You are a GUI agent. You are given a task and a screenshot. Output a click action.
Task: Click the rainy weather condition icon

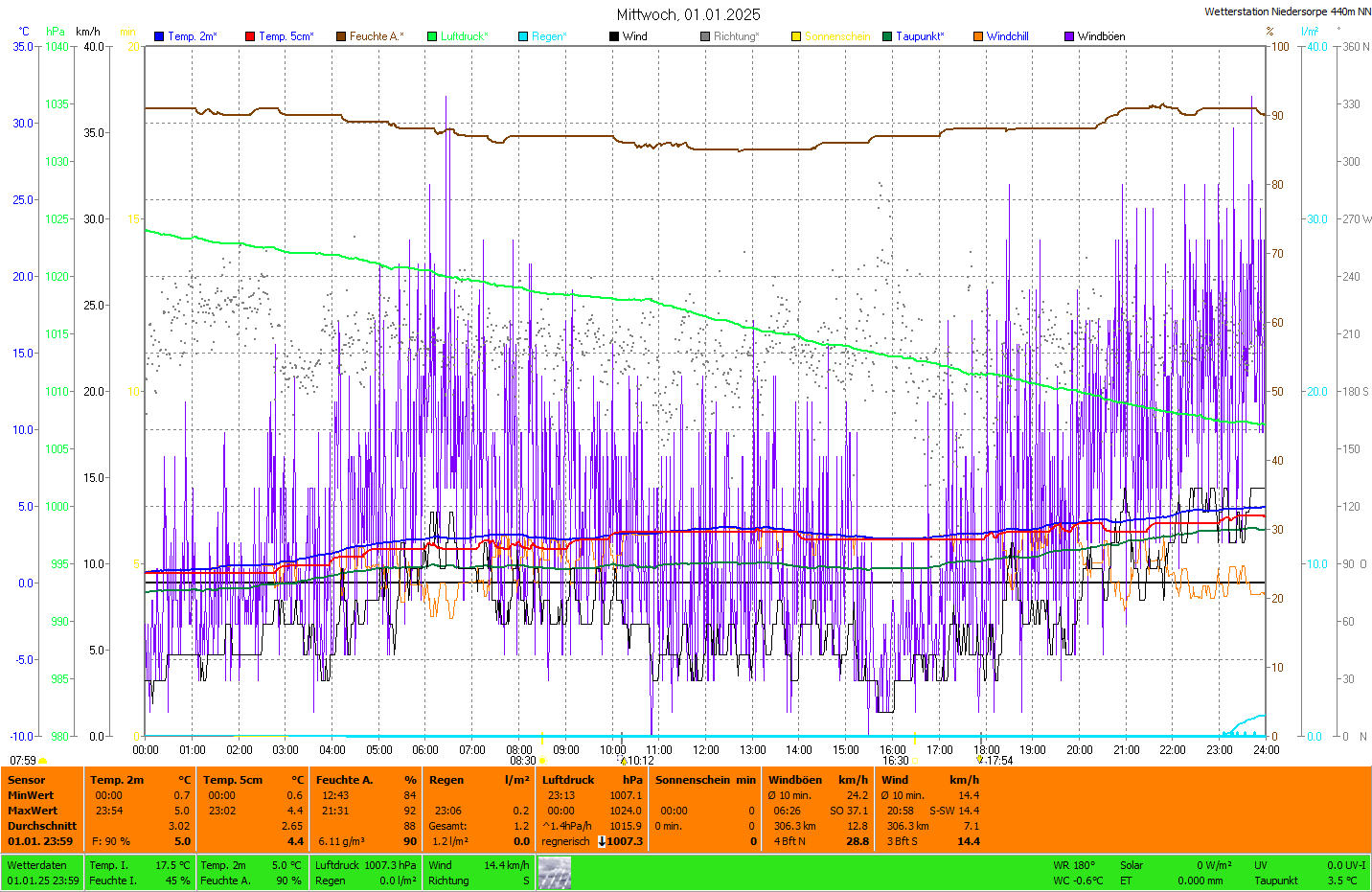click(x=554, y=873)
